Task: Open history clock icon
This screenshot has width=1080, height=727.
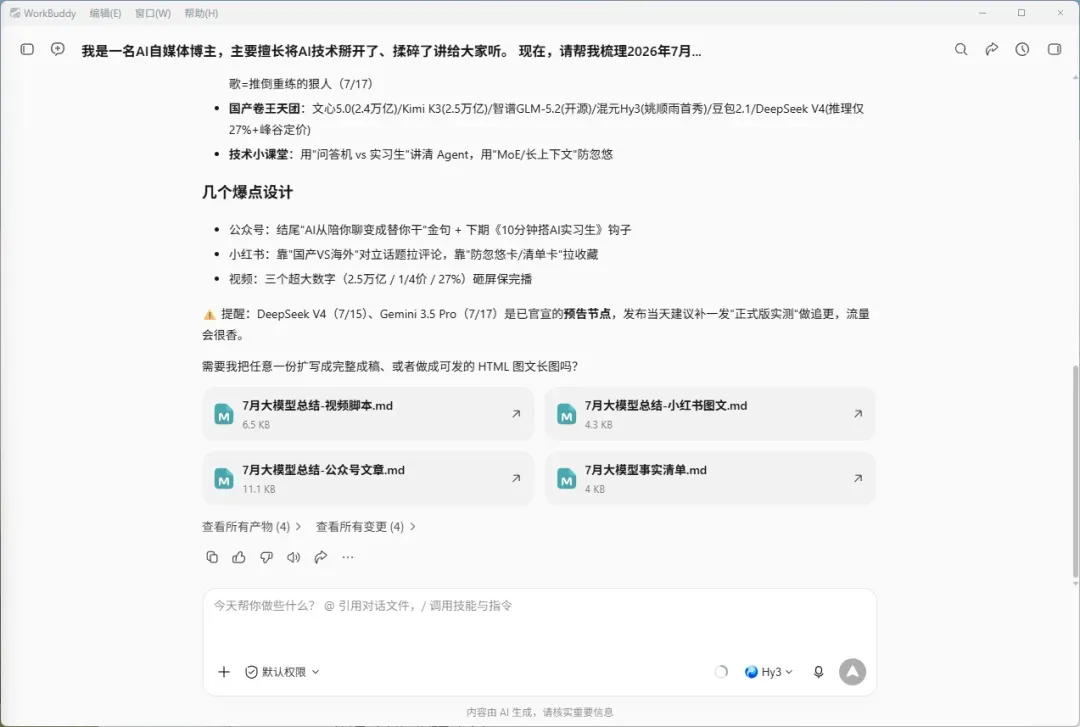Action: [1022, 49]
